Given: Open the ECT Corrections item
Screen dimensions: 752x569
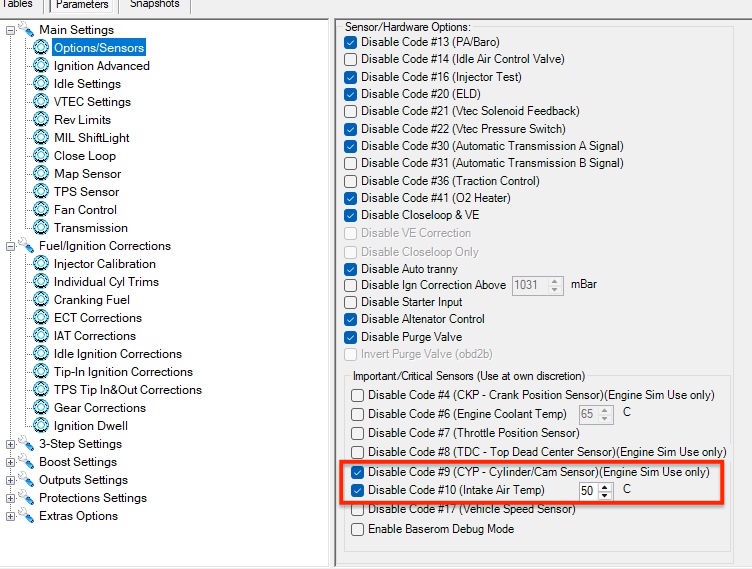Looking at the screenshot, I should click(97, 318).
